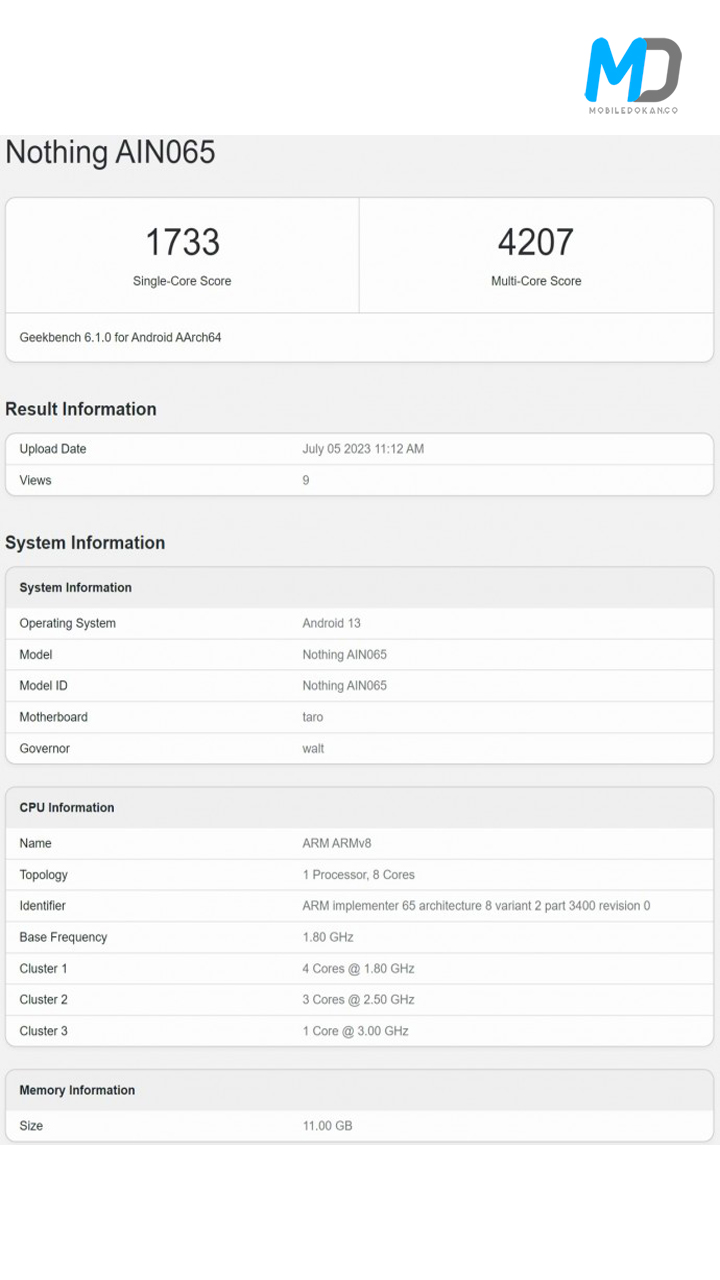Select the 1733 single-core score value
This screenshot has width=720, height=1280.
[182, 243]
